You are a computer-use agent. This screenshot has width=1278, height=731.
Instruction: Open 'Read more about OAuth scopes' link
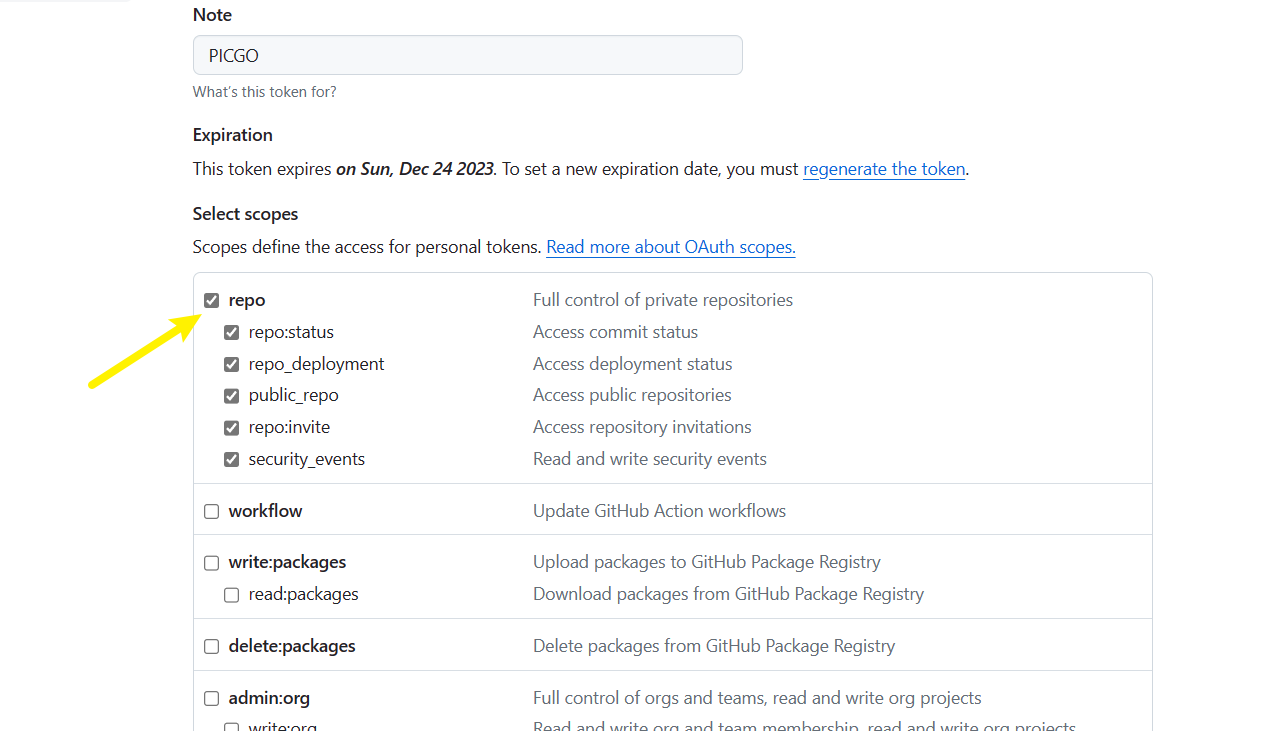click(670, 247)
